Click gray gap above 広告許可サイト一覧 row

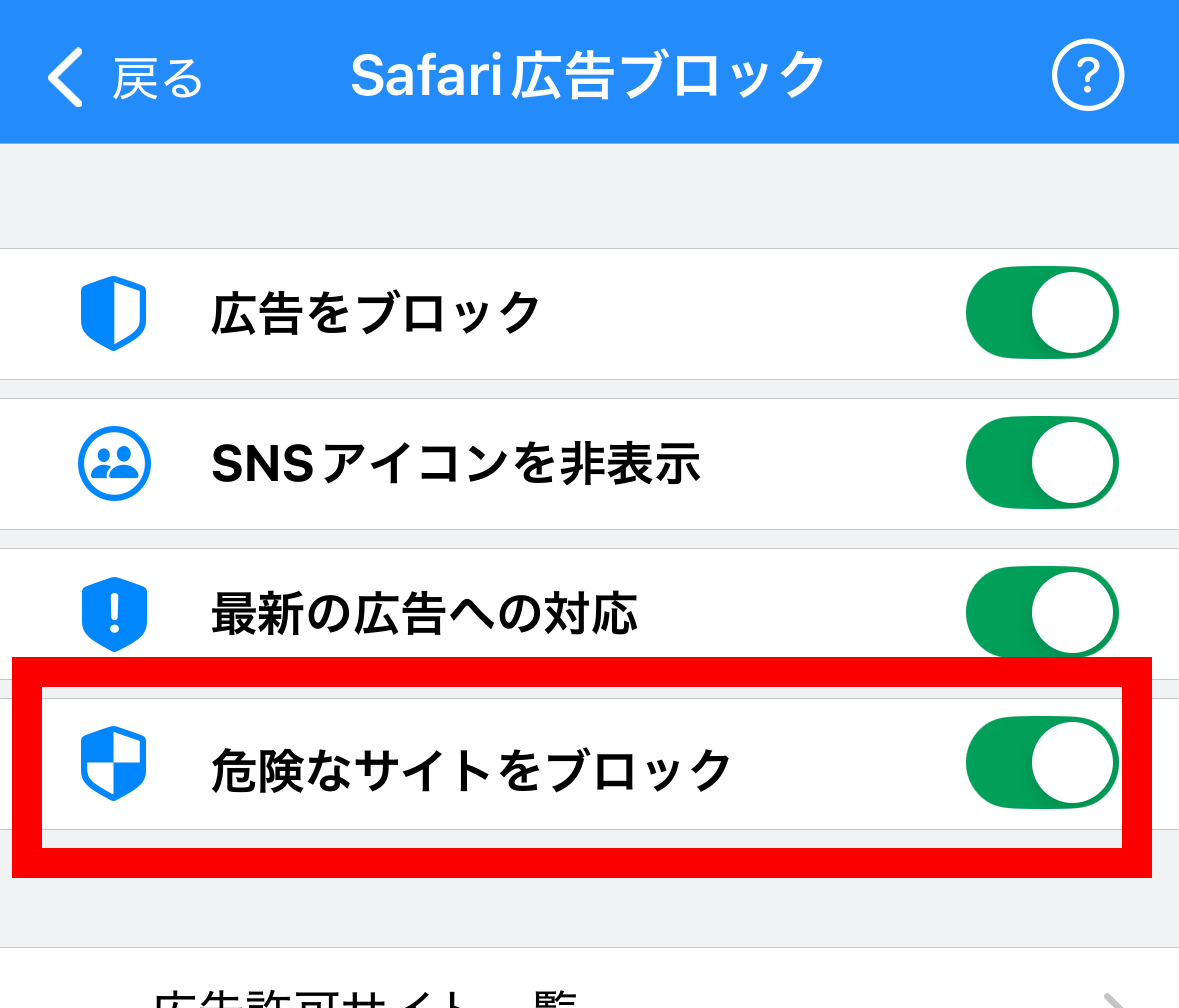(x=589, y=912)
